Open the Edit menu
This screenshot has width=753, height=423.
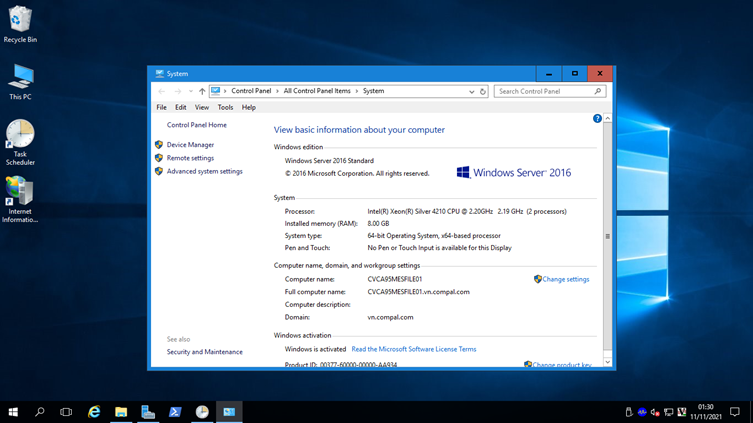tap(181, 108)
